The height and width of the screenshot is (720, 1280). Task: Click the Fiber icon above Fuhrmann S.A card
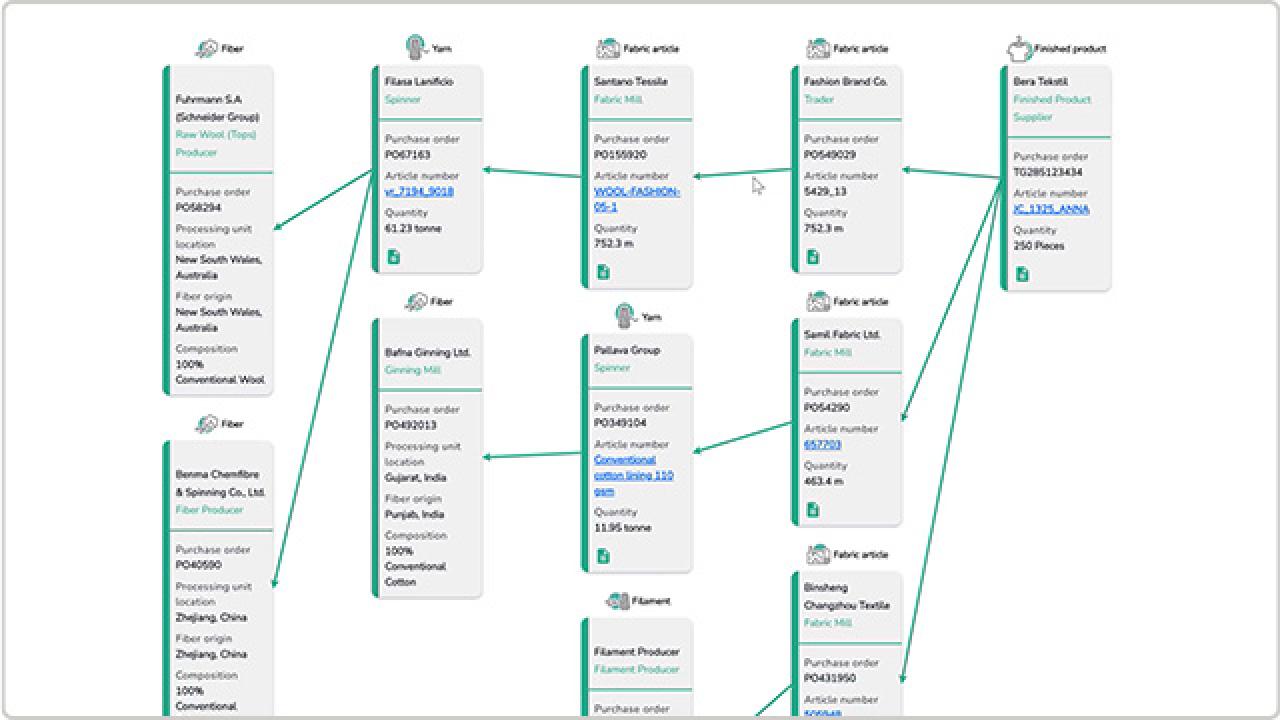tap(207, 49)
